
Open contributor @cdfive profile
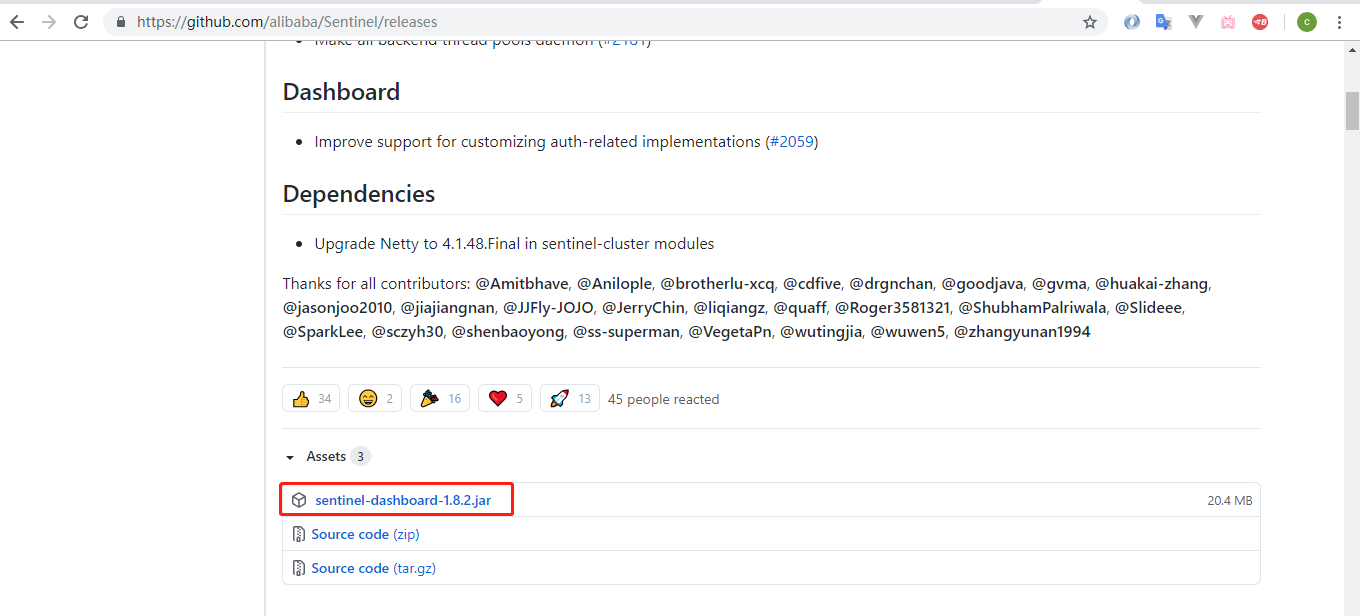click(x=812, y=284)
